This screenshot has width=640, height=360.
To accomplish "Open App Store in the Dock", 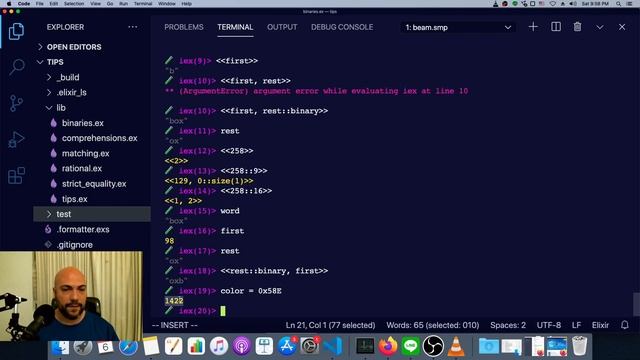I will (x=287, y=347).
